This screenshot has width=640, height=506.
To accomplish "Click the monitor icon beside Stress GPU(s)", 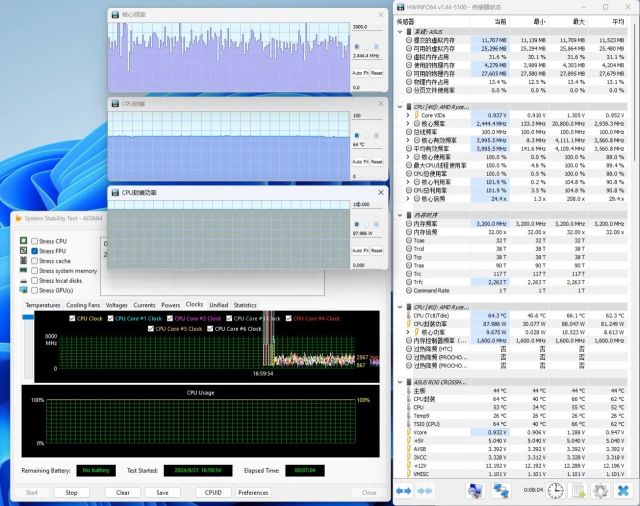I will pyautogui.click(x=24, y=290).
